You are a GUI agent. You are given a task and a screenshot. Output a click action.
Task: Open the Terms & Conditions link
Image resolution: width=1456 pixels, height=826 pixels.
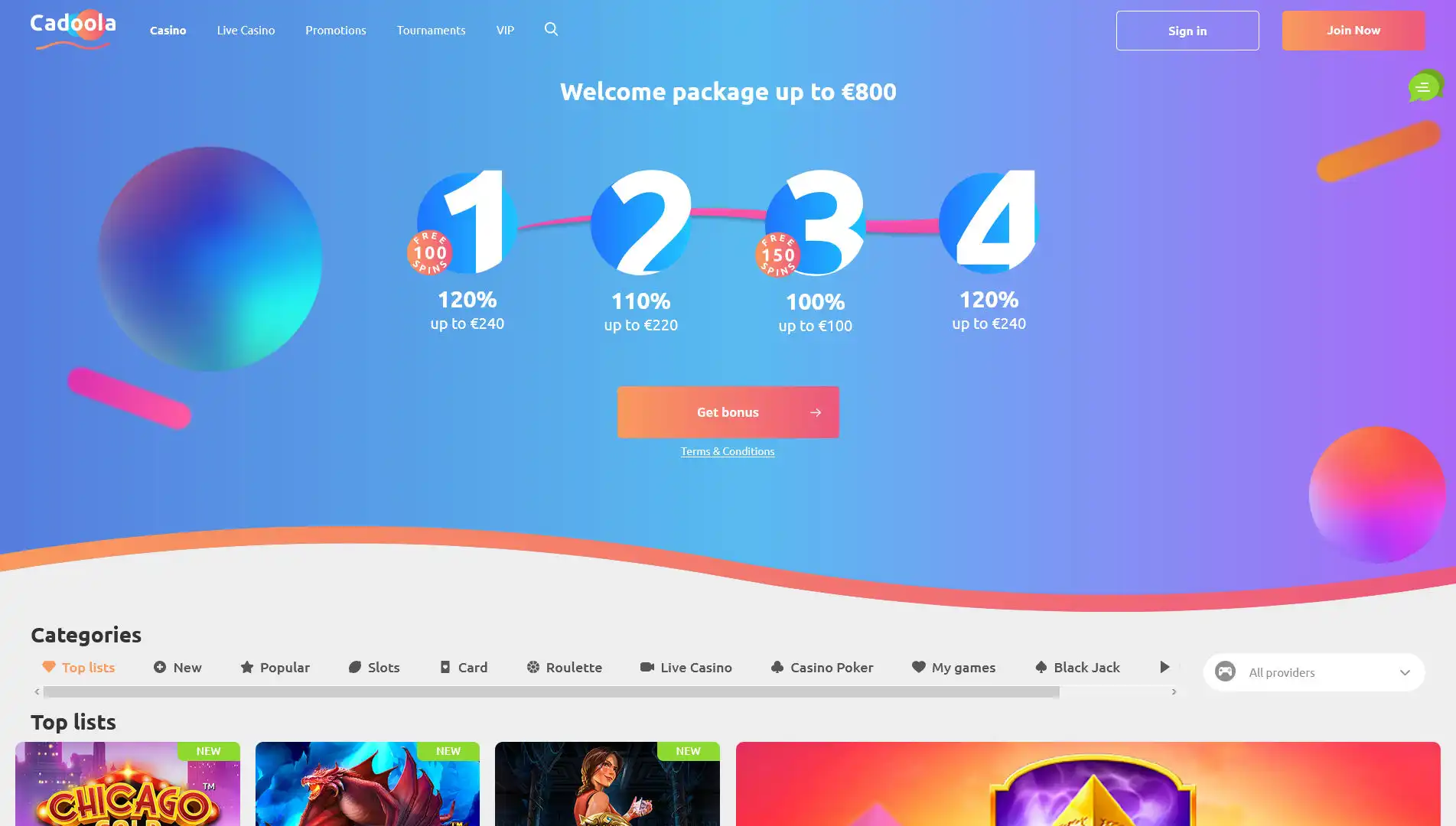click(x=728, y=451)
